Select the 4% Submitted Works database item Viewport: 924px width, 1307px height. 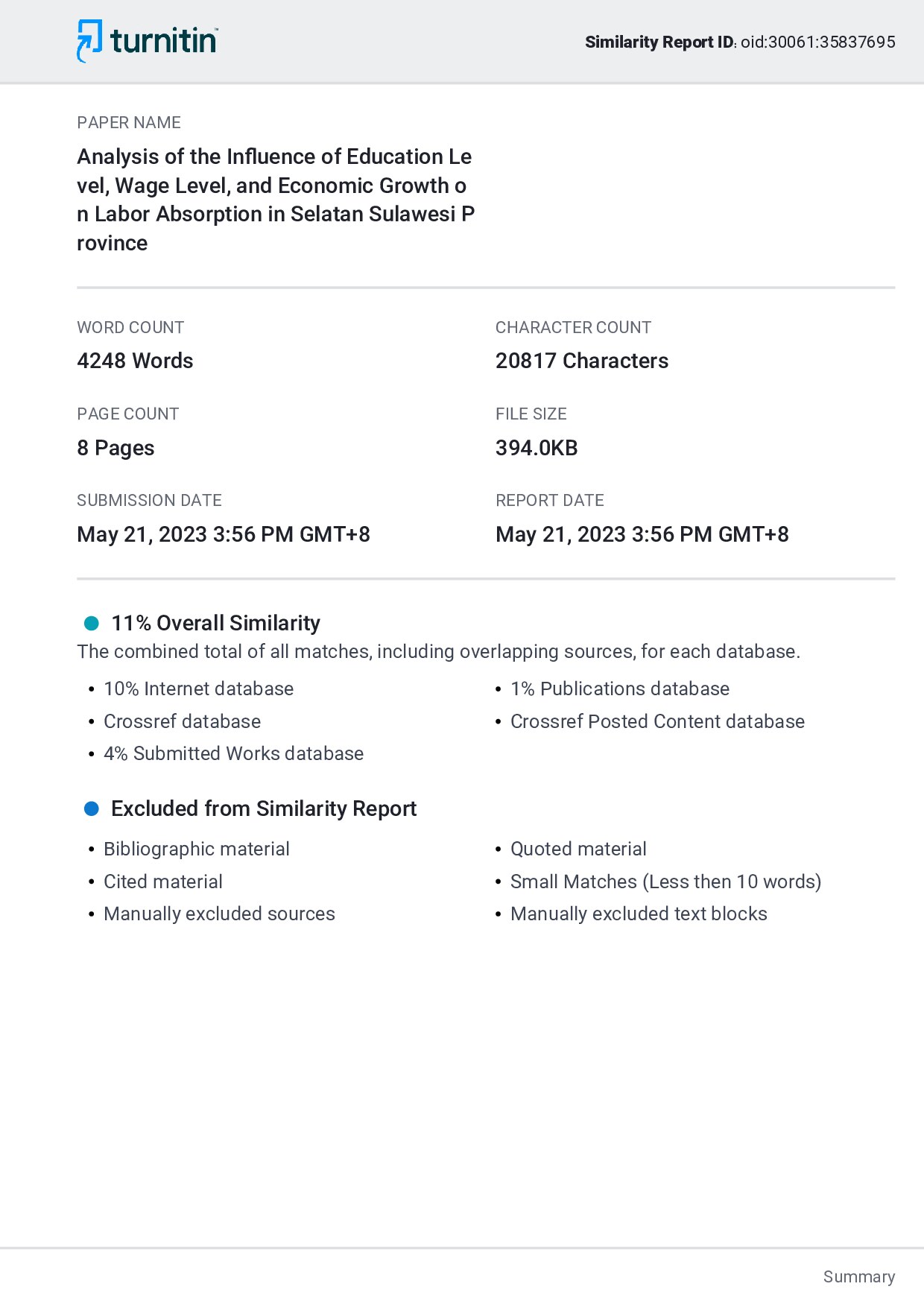(233, 753)
